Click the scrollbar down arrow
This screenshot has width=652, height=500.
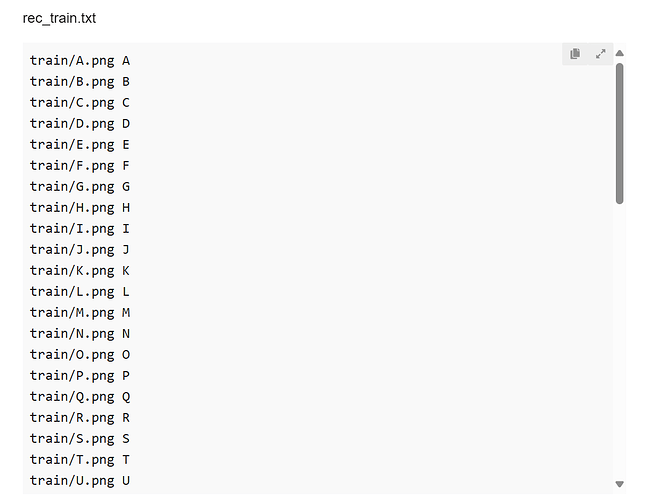pyautogui.click(x=620, y=484)
